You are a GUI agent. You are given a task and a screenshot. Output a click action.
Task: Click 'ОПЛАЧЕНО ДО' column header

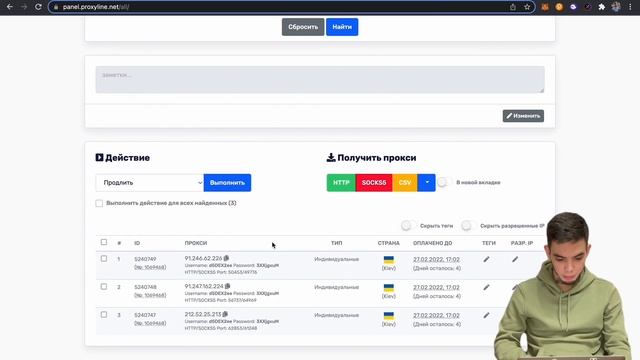pos(433,243)
